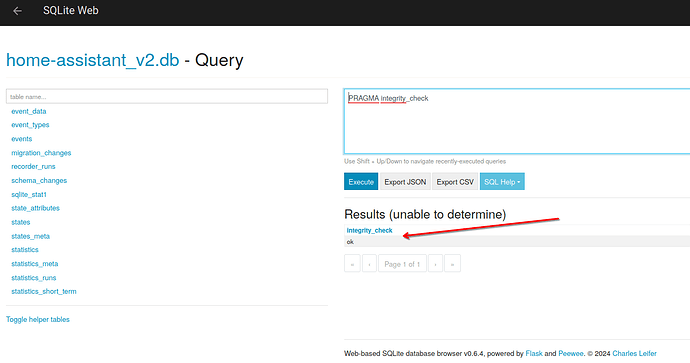Open the Peewee footer link
The height and width of the screenshot is (363, 690).
[571, 353]
